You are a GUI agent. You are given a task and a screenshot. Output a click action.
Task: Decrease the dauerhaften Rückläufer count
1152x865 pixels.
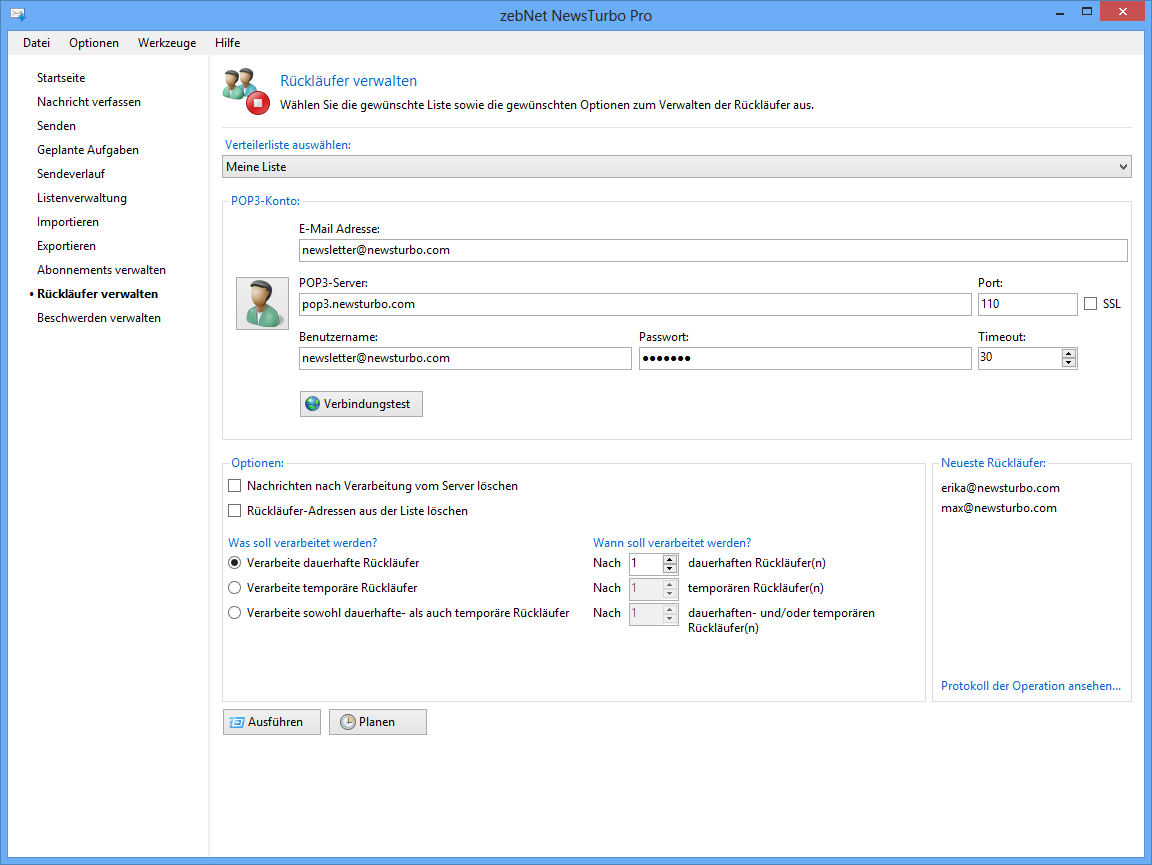tap(669, 568)
